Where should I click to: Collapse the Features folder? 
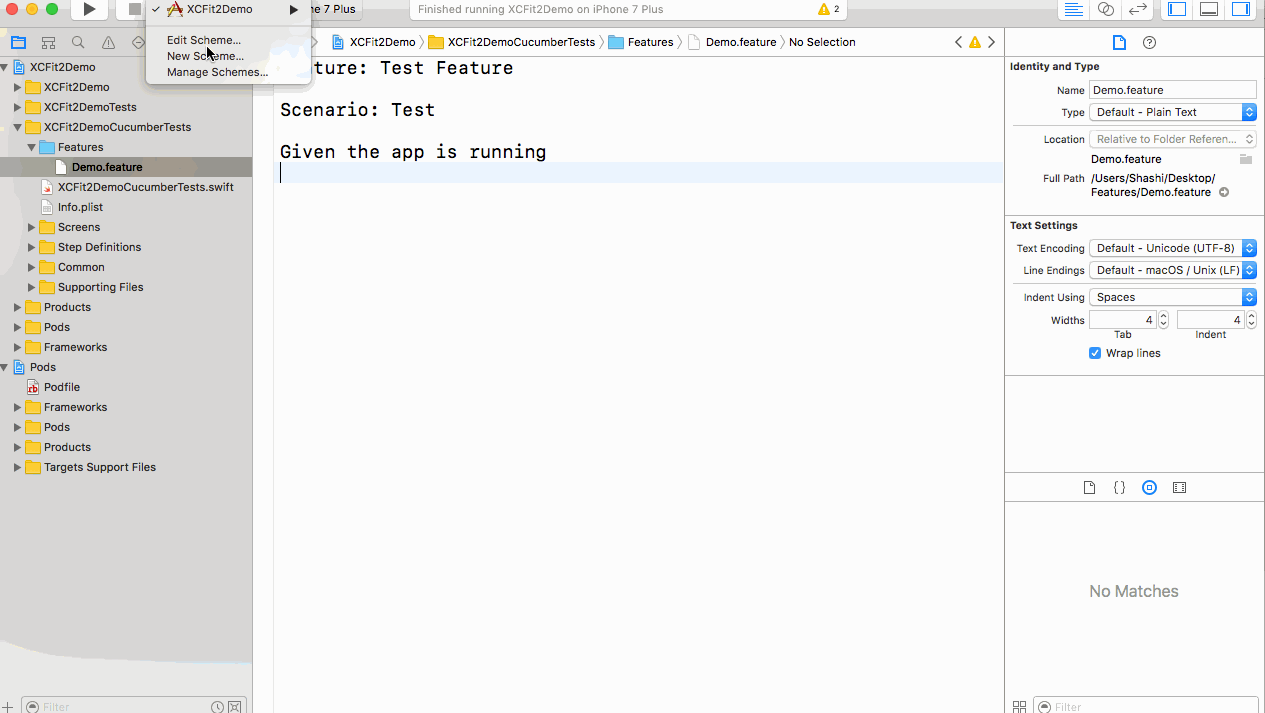[x=31, y=147]
